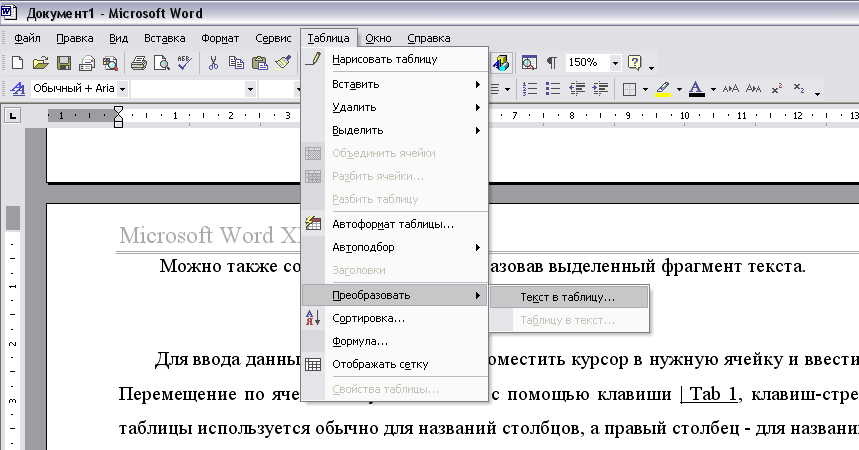Toggle the Отображать сетку gridlines option
The width and height of the screenshot is (859, 450).
(394, 364)
